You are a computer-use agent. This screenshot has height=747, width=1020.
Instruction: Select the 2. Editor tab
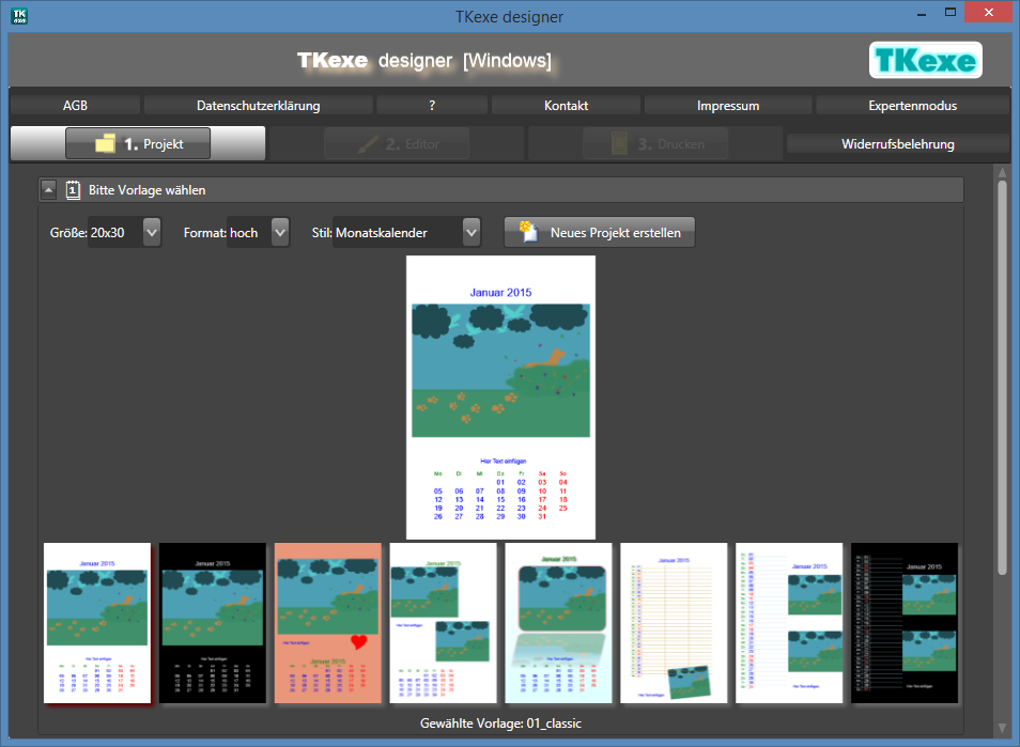click(x=397, y=144)
